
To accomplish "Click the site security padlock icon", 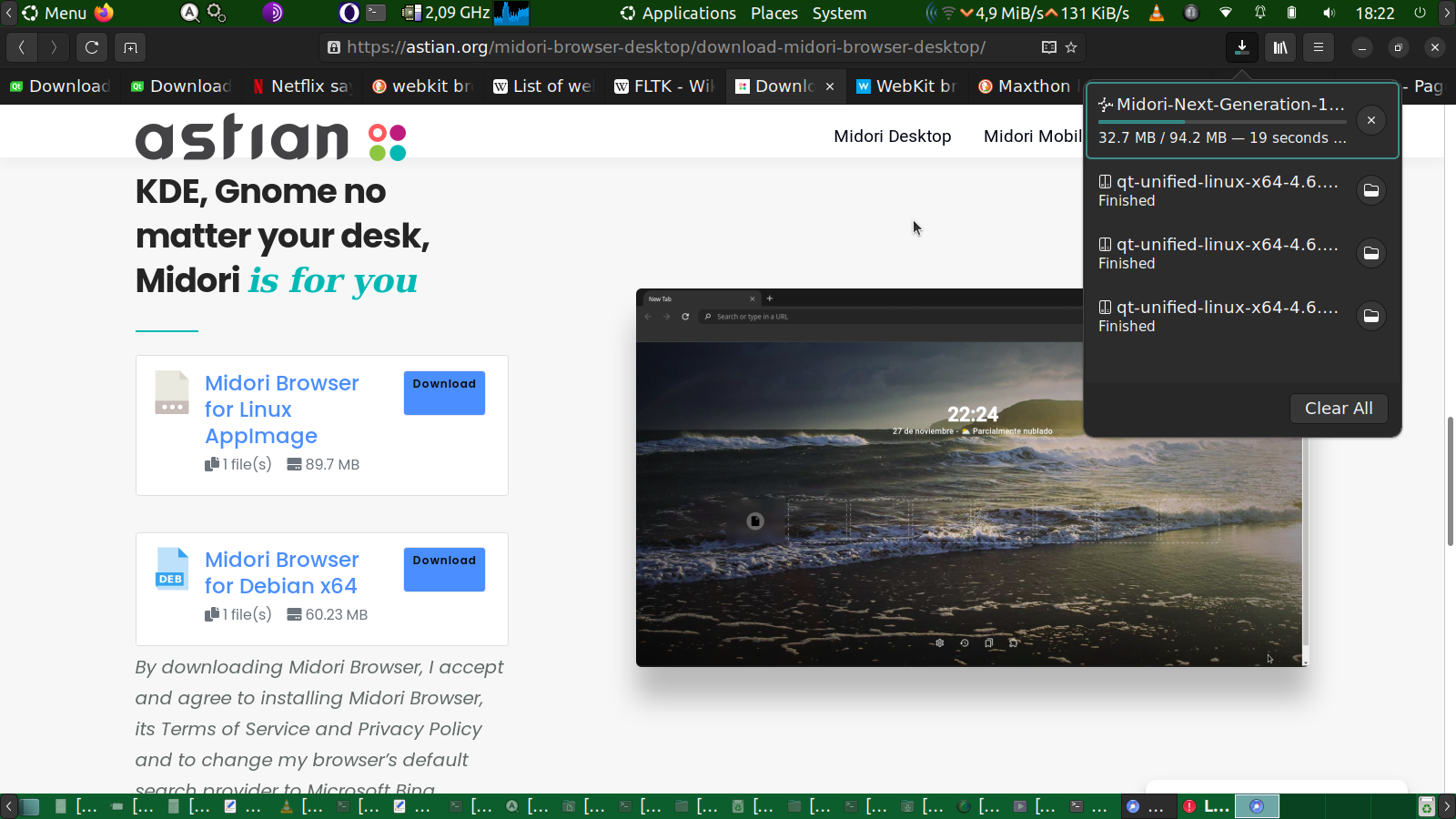I will tap(334, 47).
